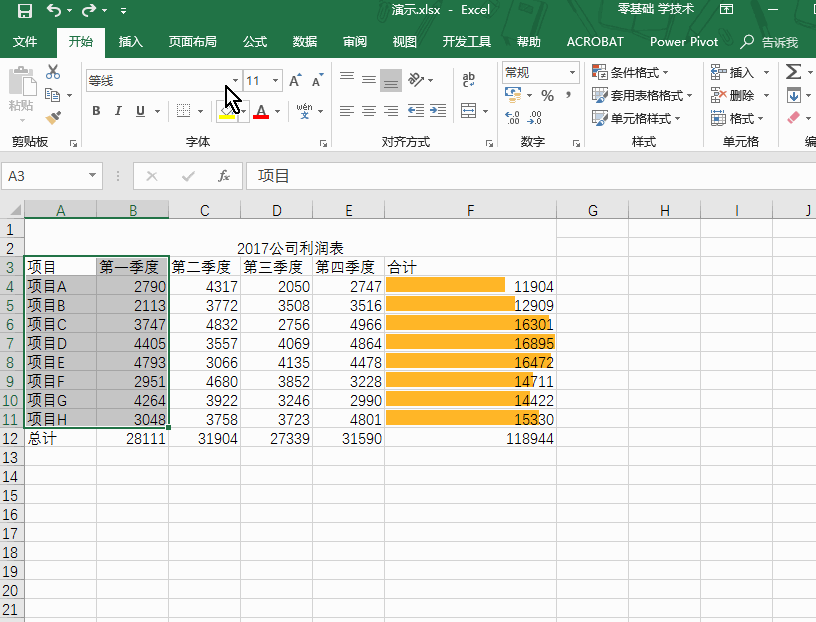The image size is (816, 622).
Task: Center text horizontally in cells
Action: (368, 111)
